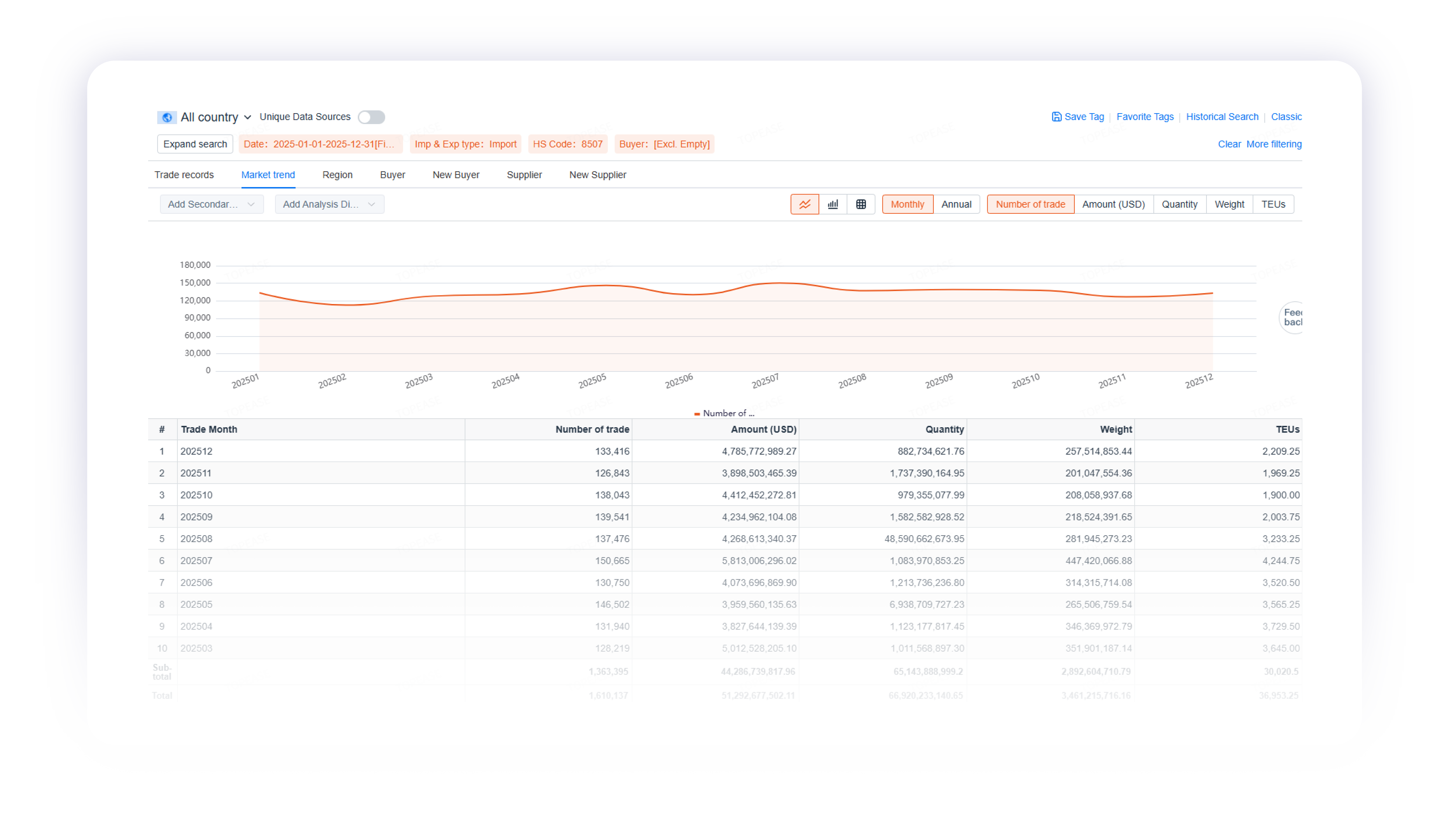
Task: Open the Historical Search link
Action: click(x=1222, y=117)
